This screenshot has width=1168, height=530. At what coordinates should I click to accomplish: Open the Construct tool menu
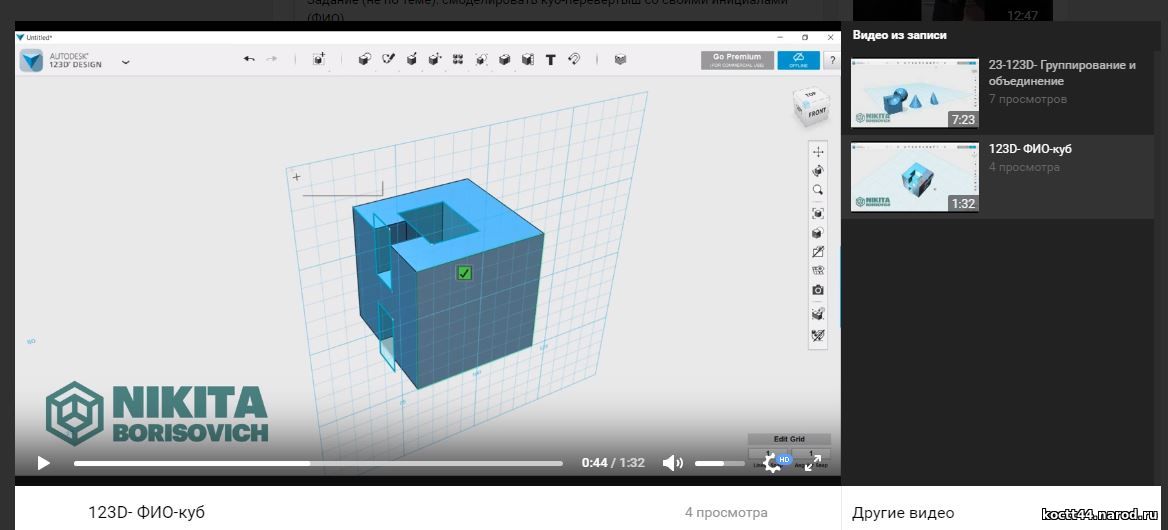[411, 60]
